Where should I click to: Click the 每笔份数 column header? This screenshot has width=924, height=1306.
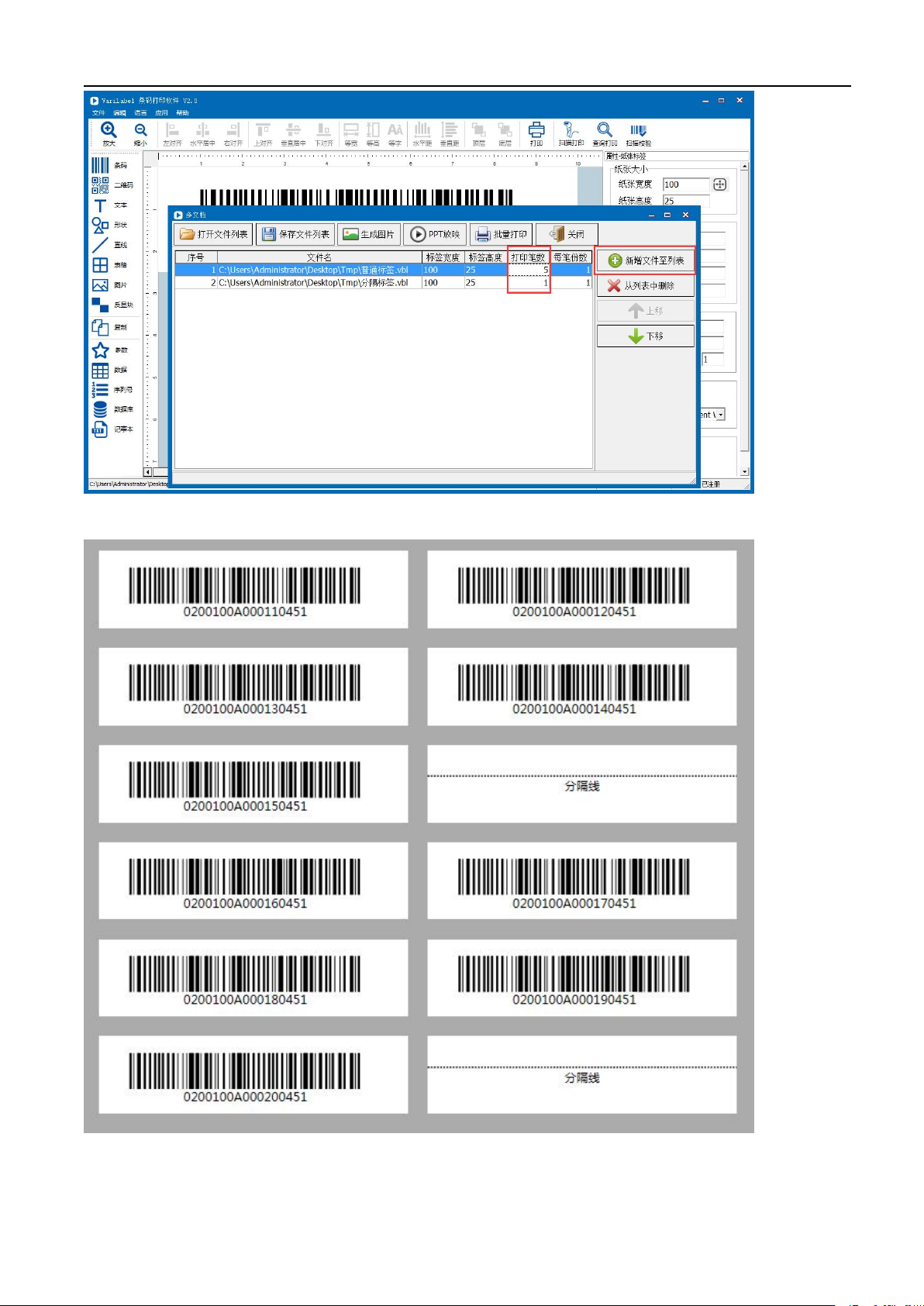(571, 257)
